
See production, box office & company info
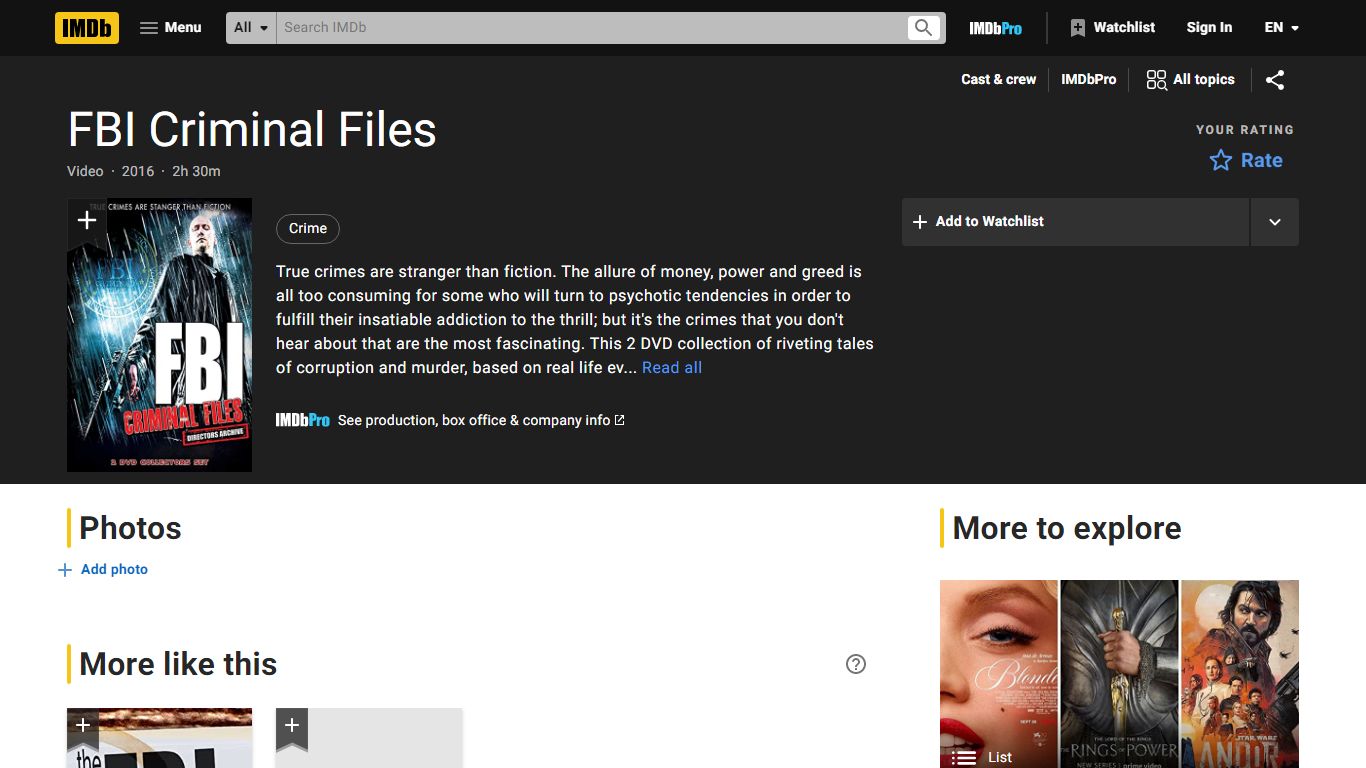point(481,421)
